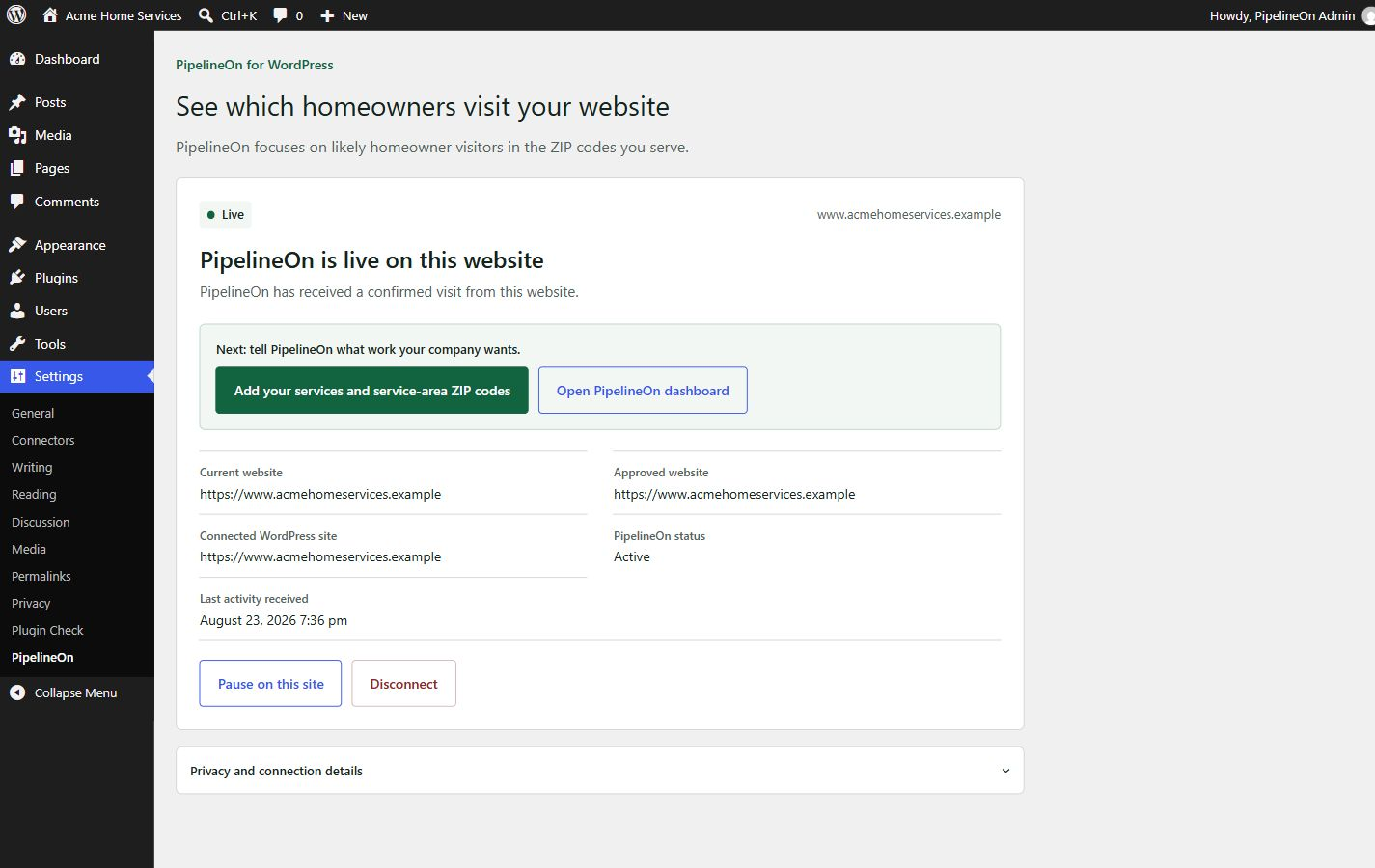
Task: Open General settings submenu
Action: 33,413
